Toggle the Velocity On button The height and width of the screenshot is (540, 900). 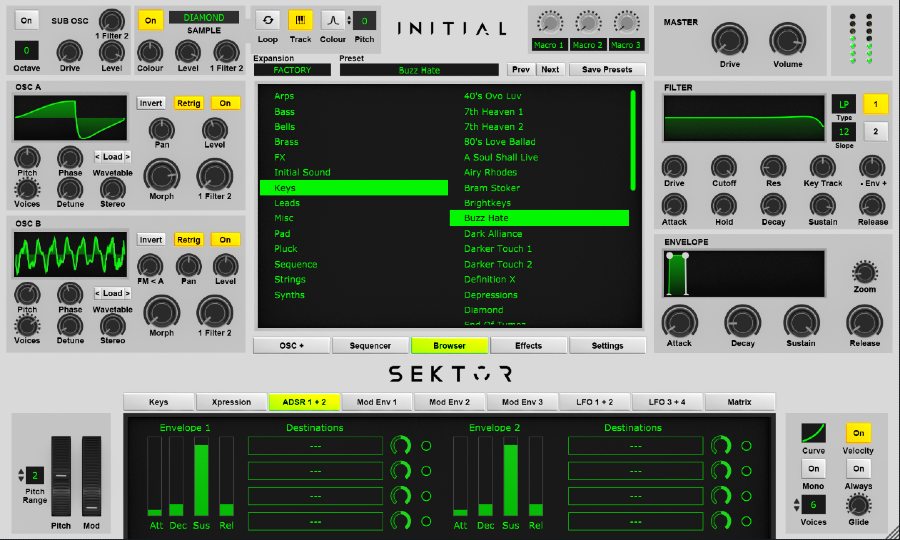tap(859, 433)
